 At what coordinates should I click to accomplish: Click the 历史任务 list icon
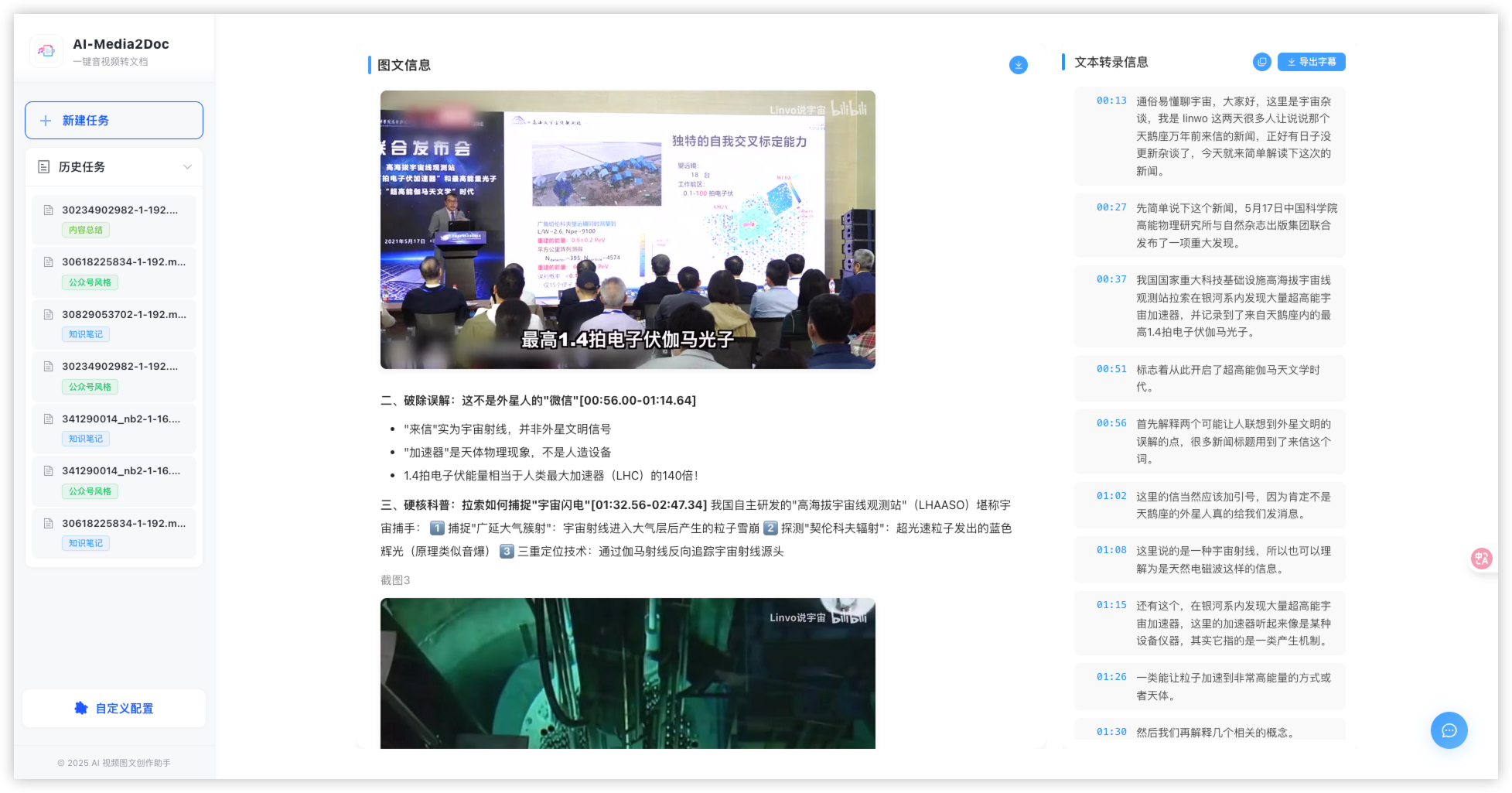pos(44,167)
